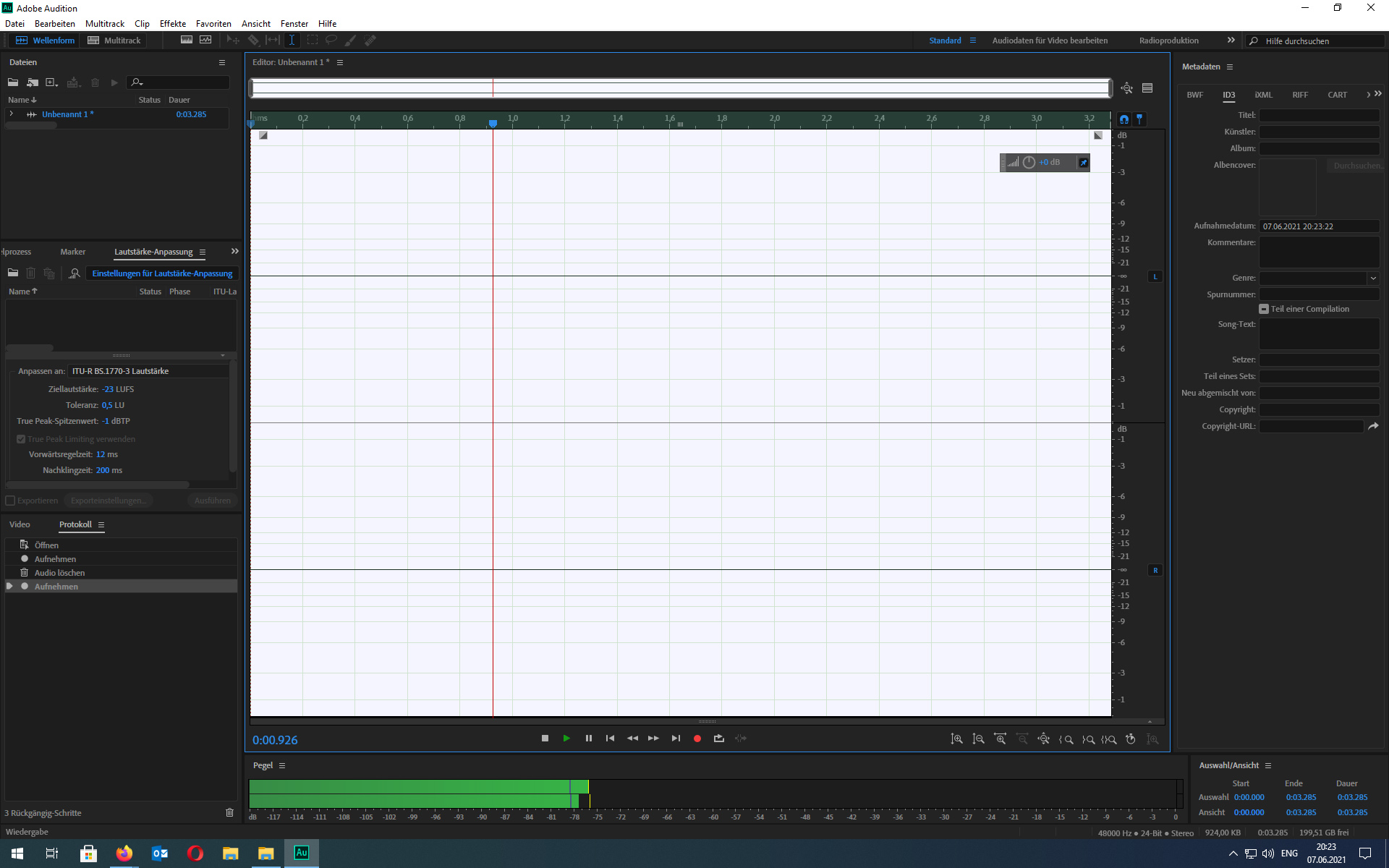1389x868 pixels.
Task: Open the Genre dropdown
Action: coord(1372,278)
